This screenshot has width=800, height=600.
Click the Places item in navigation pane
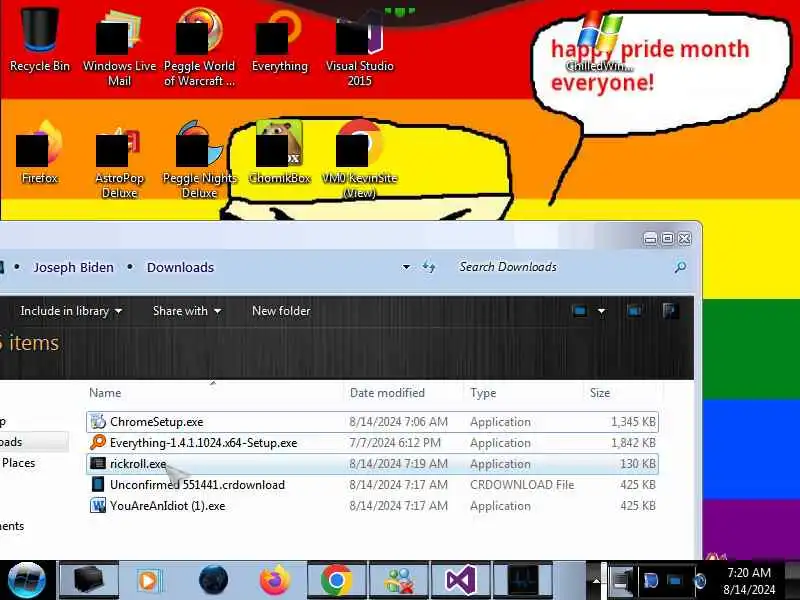point(18,463)
